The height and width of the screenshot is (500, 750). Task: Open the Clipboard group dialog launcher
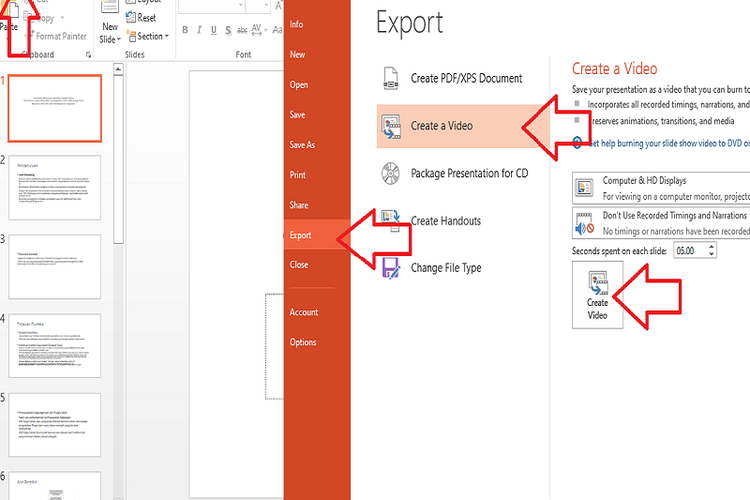coord(89,55)
